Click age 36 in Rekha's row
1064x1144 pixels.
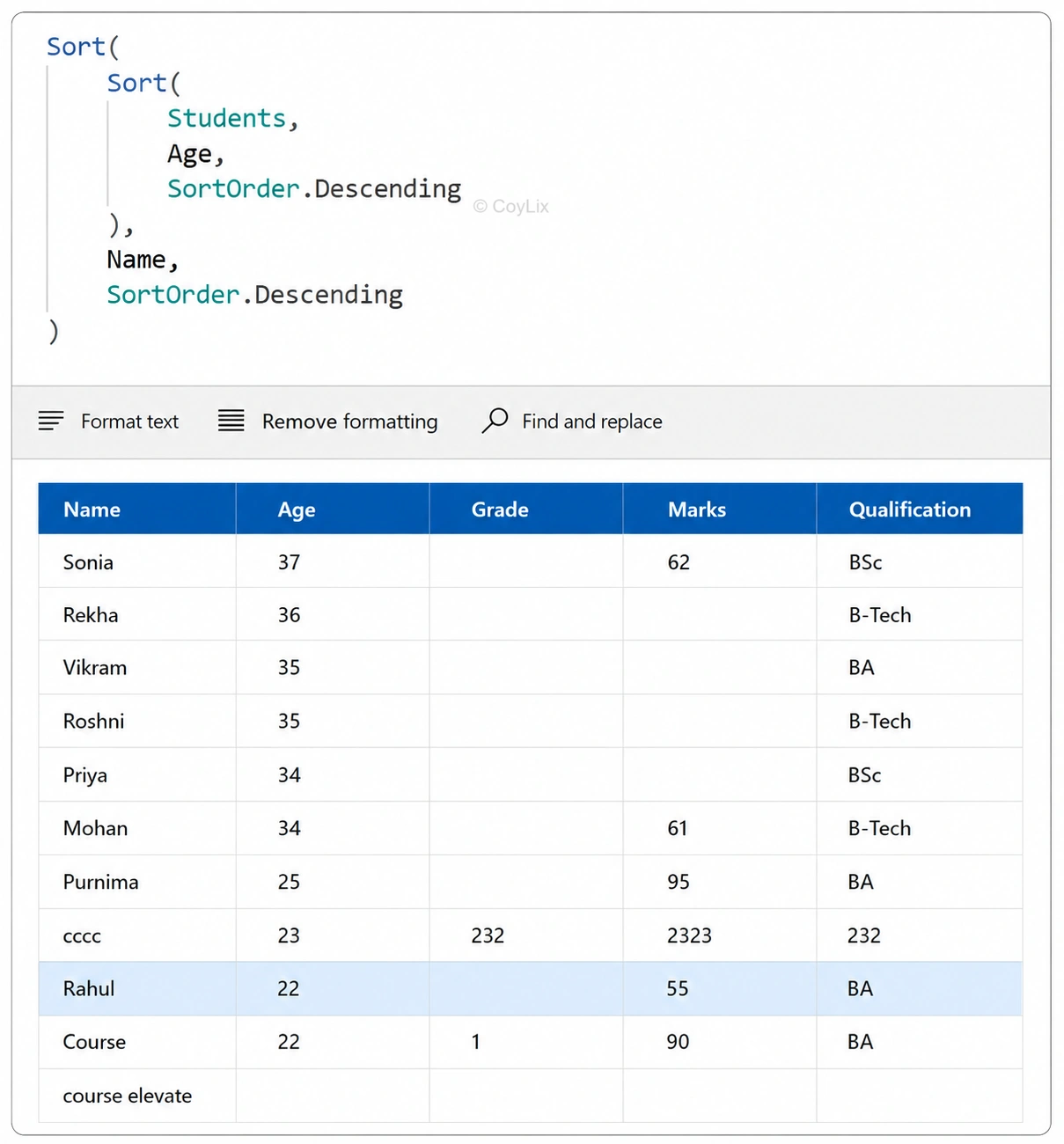tap(289, 615)
